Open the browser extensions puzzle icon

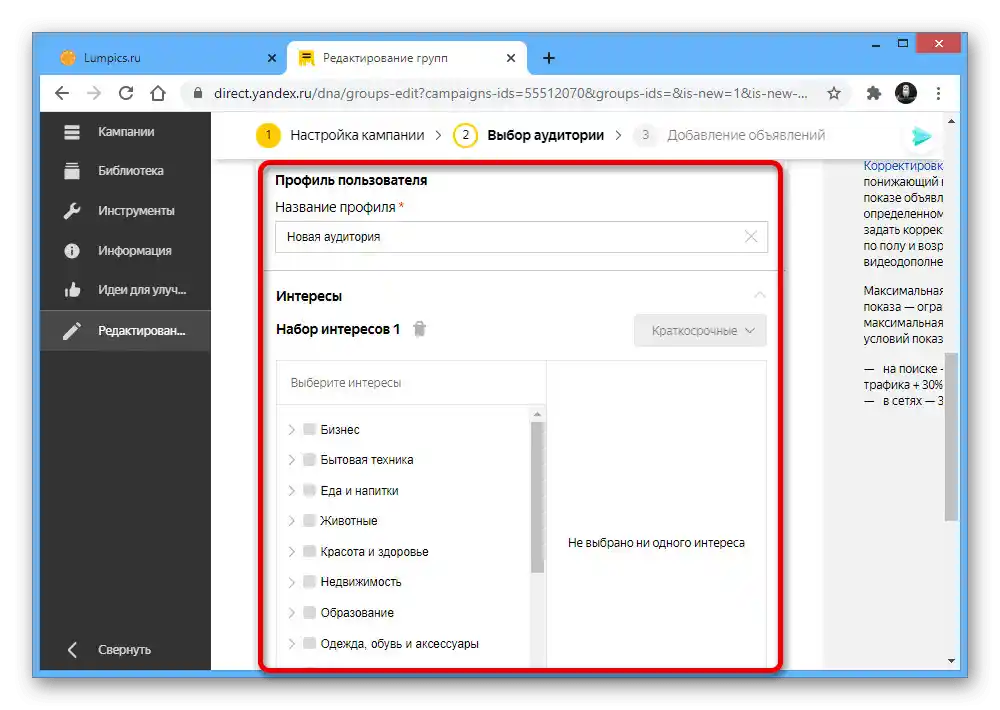click(x=873, y=93)
